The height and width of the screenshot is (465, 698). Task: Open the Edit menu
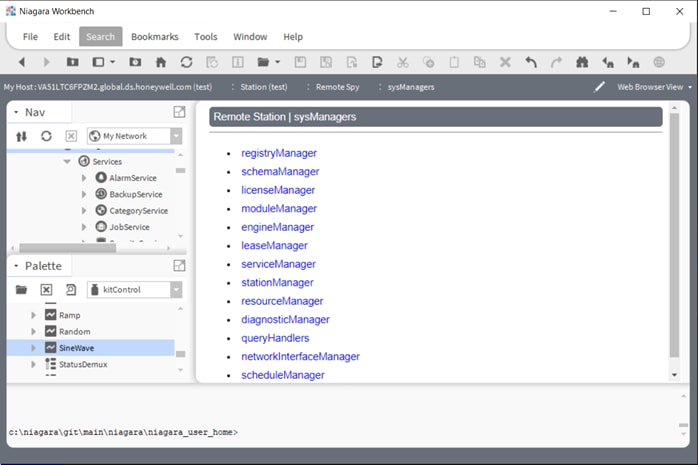click(x=62, y=37)
